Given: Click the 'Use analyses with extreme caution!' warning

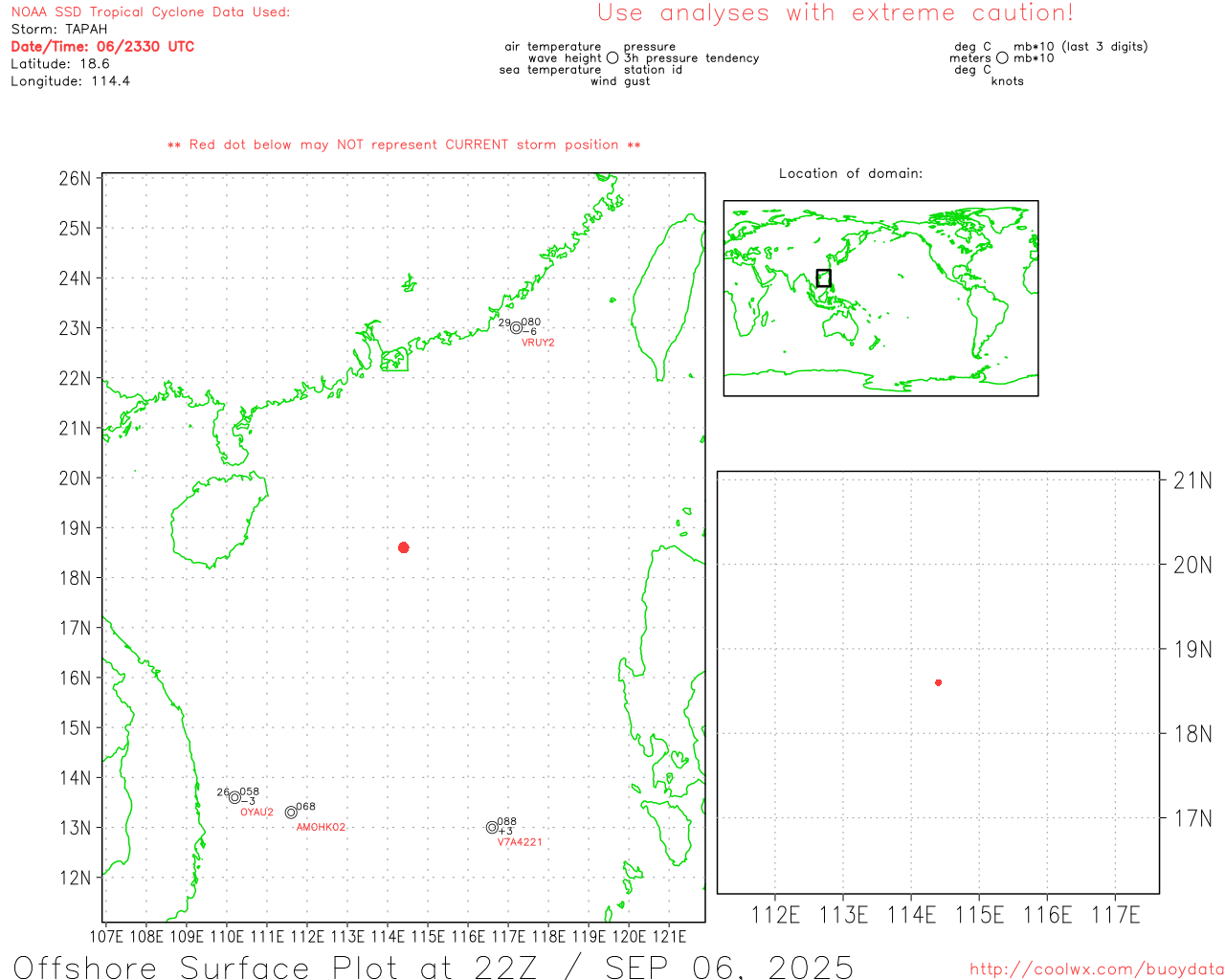Looking at the screenshot, I should click(x=835, y=13).
